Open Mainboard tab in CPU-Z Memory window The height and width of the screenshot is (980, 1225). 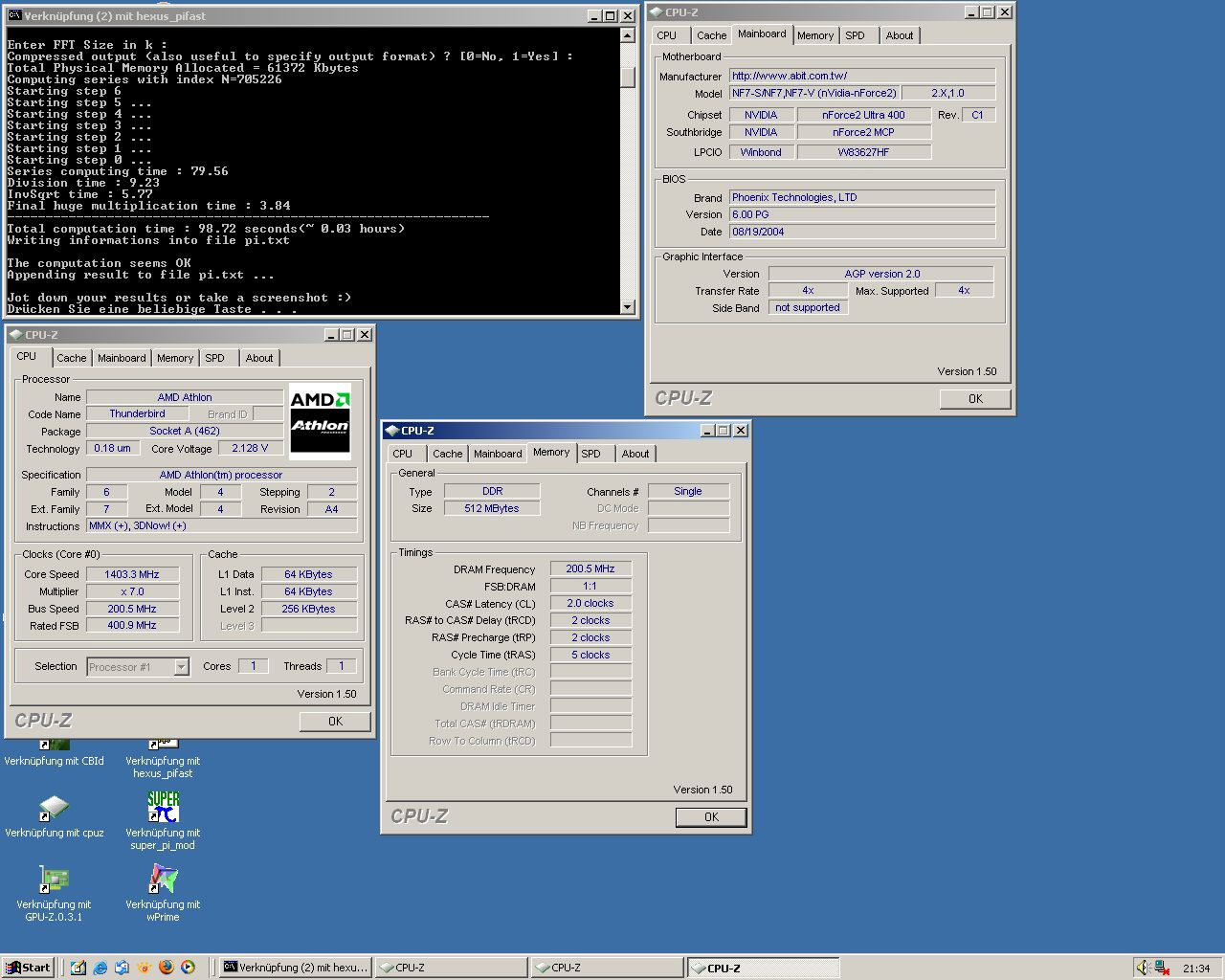pyautogui.click(x=498, y=454)
